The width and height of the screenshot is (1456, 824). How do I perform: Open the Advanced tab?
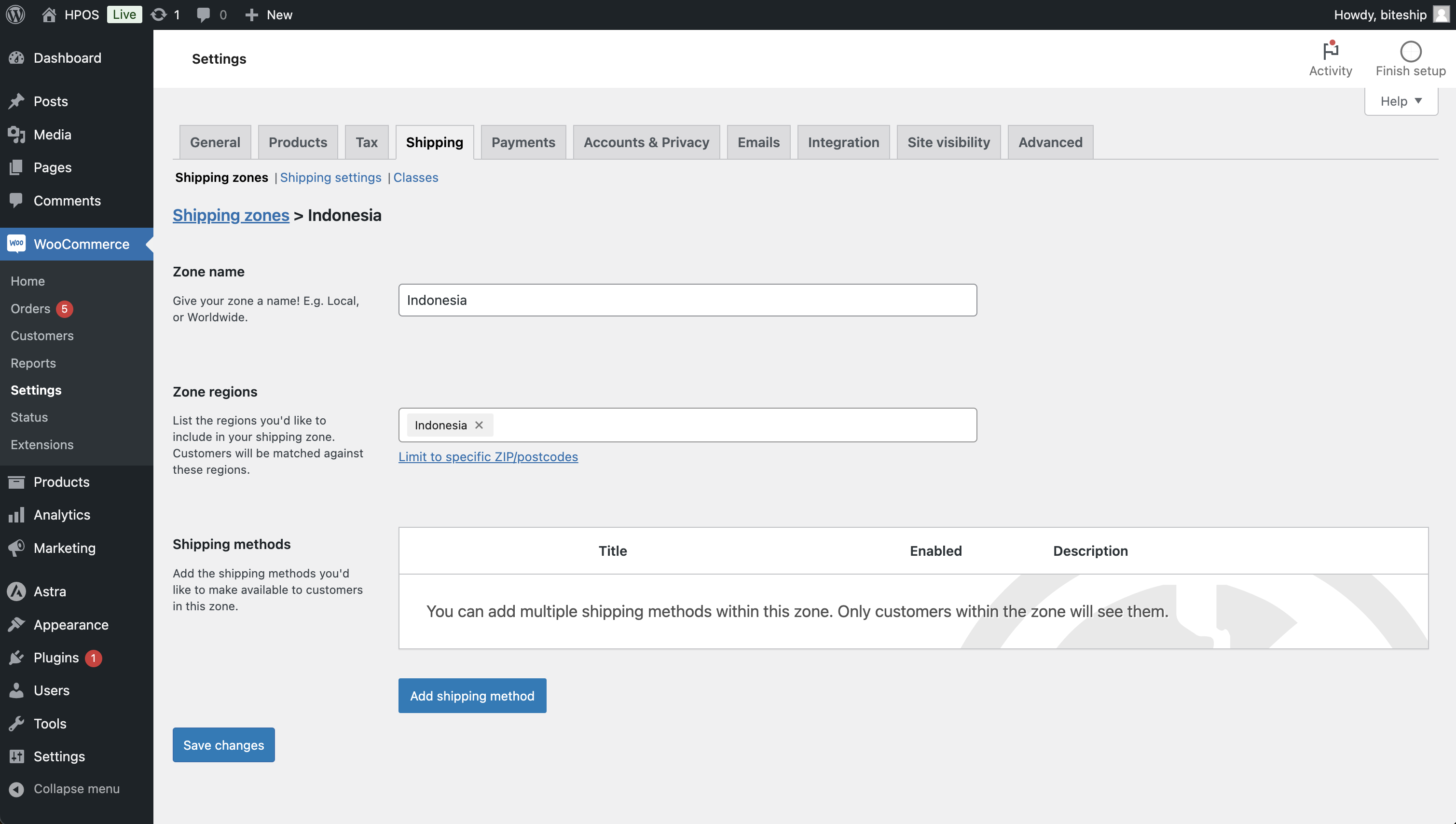pos(1050,142)
